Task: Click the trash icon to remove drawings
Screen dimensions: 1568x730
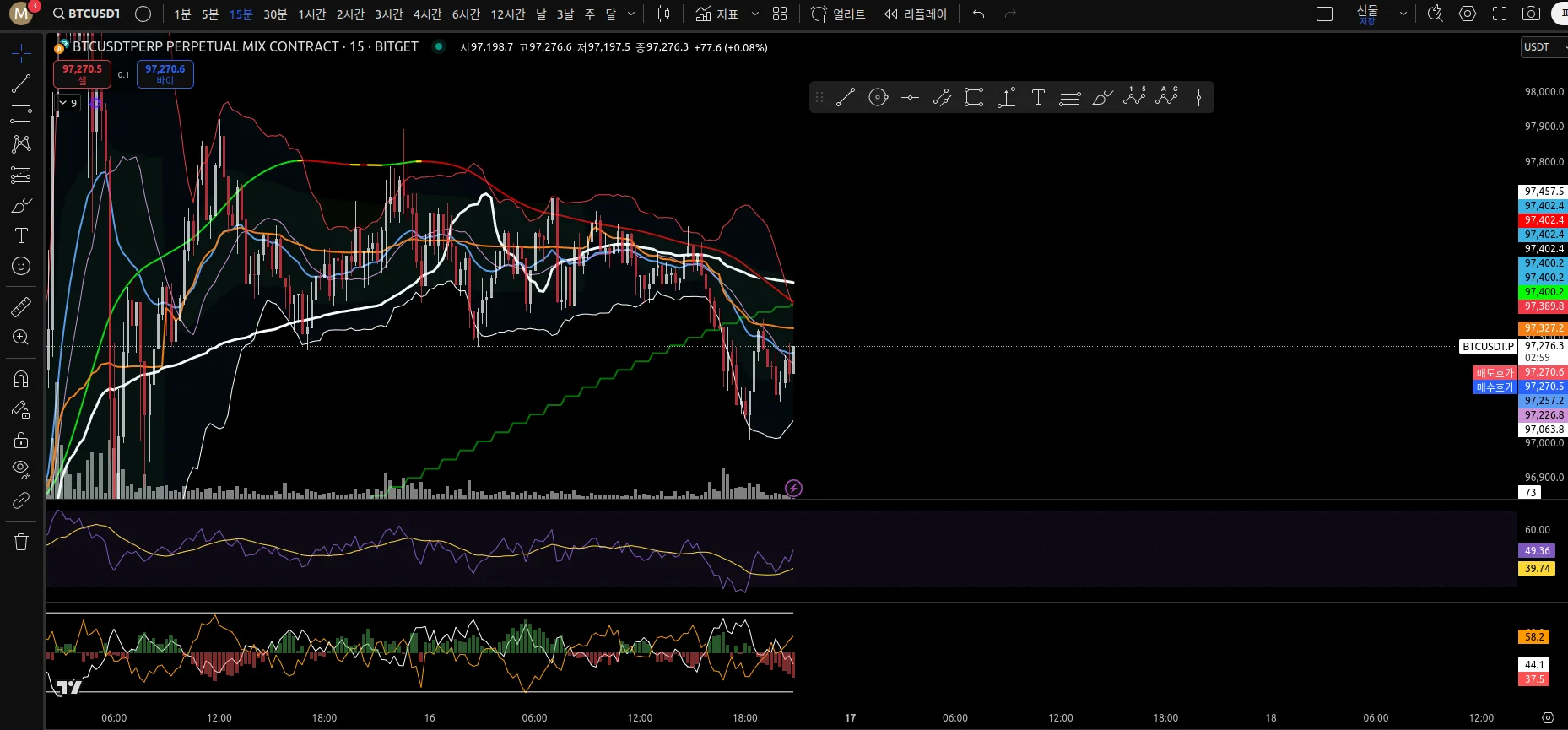Action: click(21, 542)
